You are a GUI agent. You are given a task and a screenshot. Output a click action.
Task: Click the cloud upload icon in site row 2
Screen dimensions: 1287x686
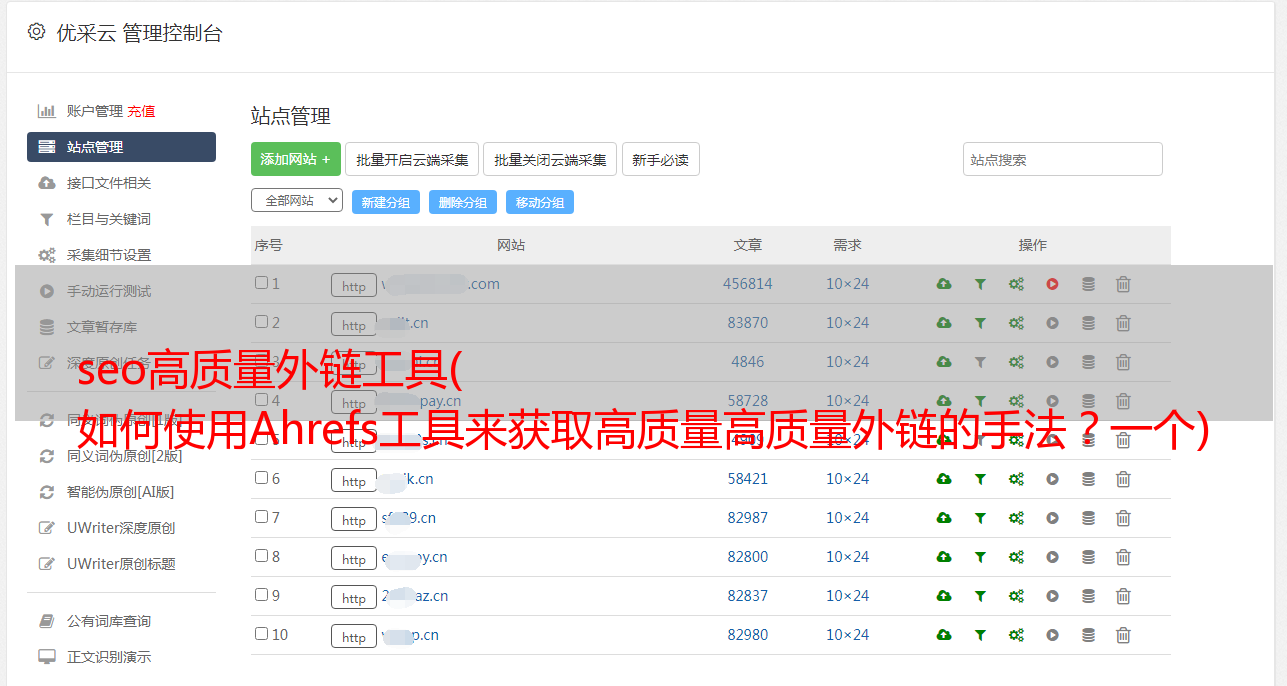click(x=944, y=323)
